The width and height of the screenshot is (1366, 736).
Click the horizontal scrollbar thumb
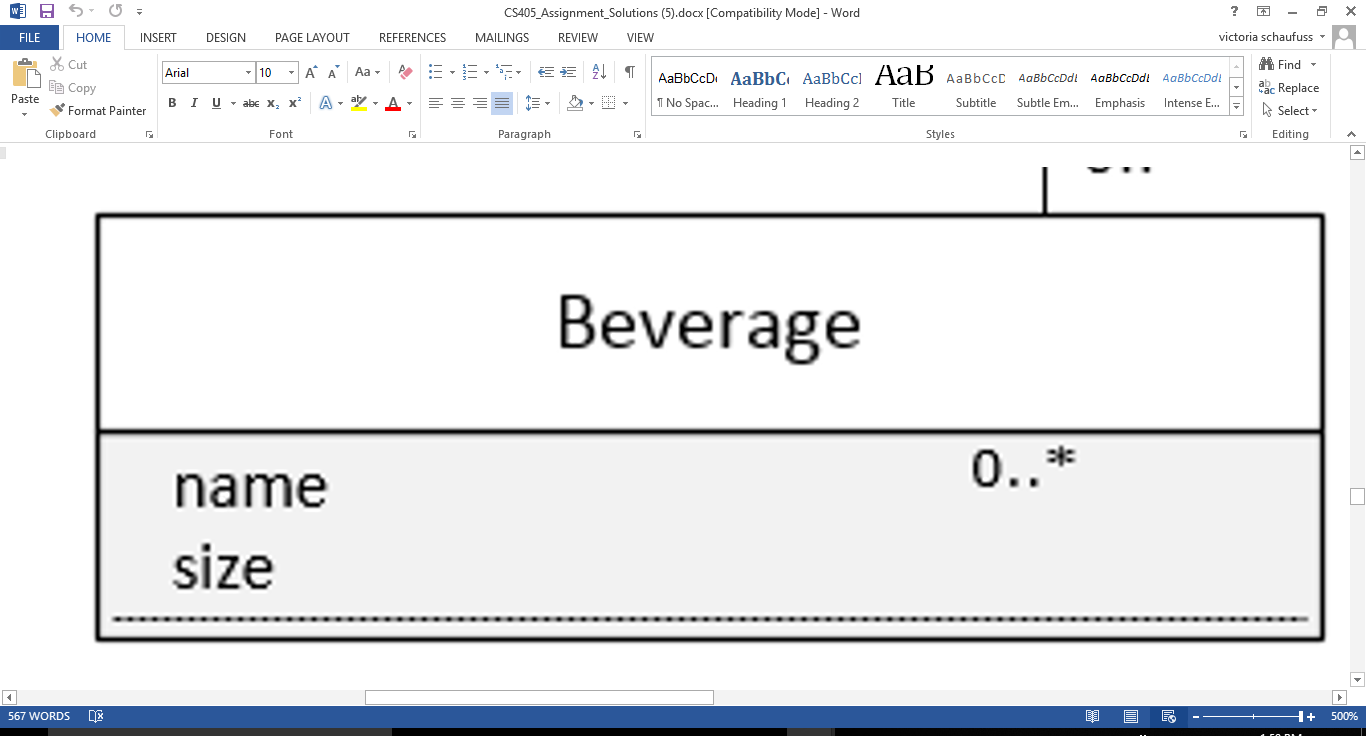click(539, 697)
